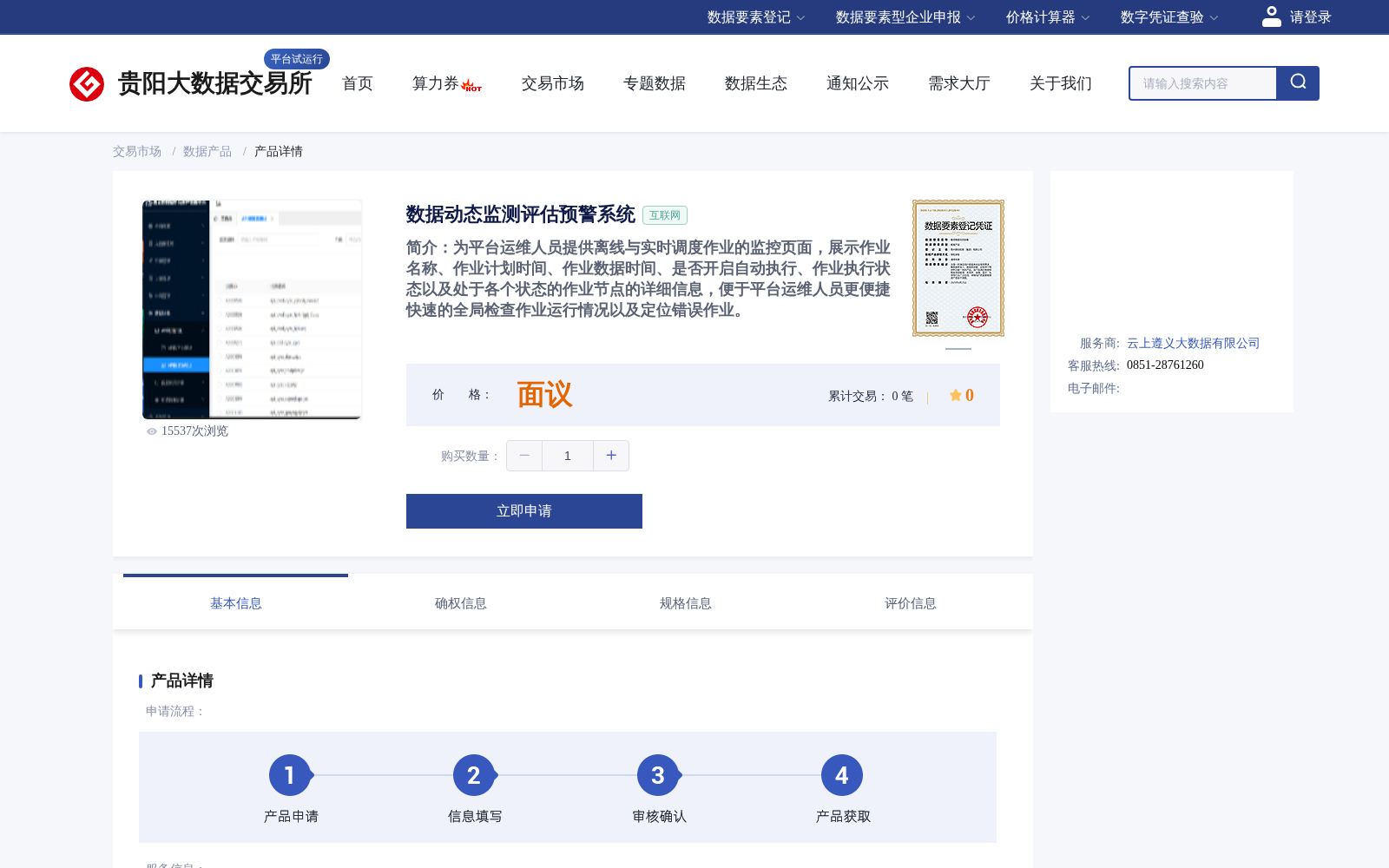The width and height of the screenshot is (1389, 868).
Task: Click the 面议 price text
Action: coord(545,395)
